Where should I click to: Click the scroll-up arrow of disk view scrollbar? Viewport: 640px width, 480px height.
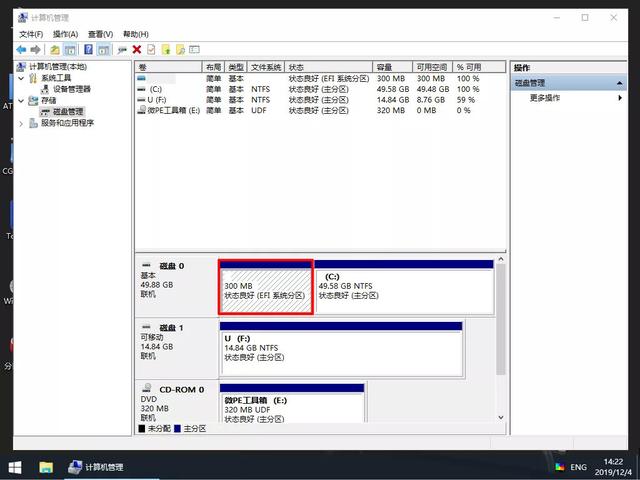(x=501, y=259)
